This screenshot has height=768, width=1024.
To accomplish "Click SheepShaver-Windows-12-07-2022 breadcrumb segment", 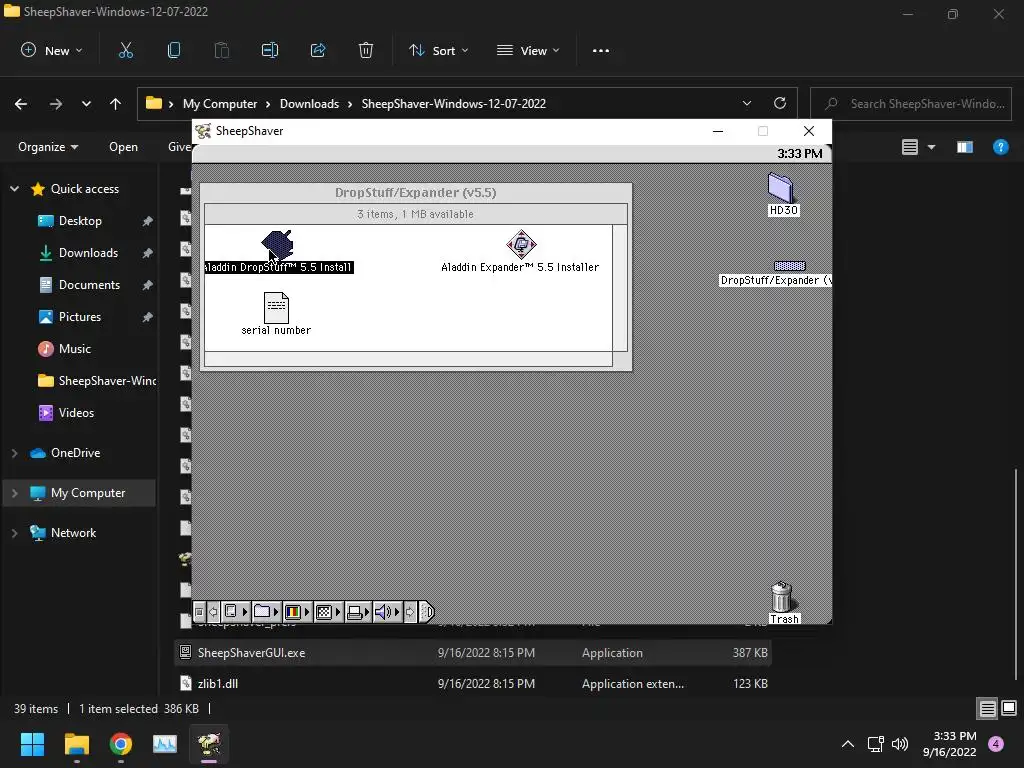I will pos(454,104).
